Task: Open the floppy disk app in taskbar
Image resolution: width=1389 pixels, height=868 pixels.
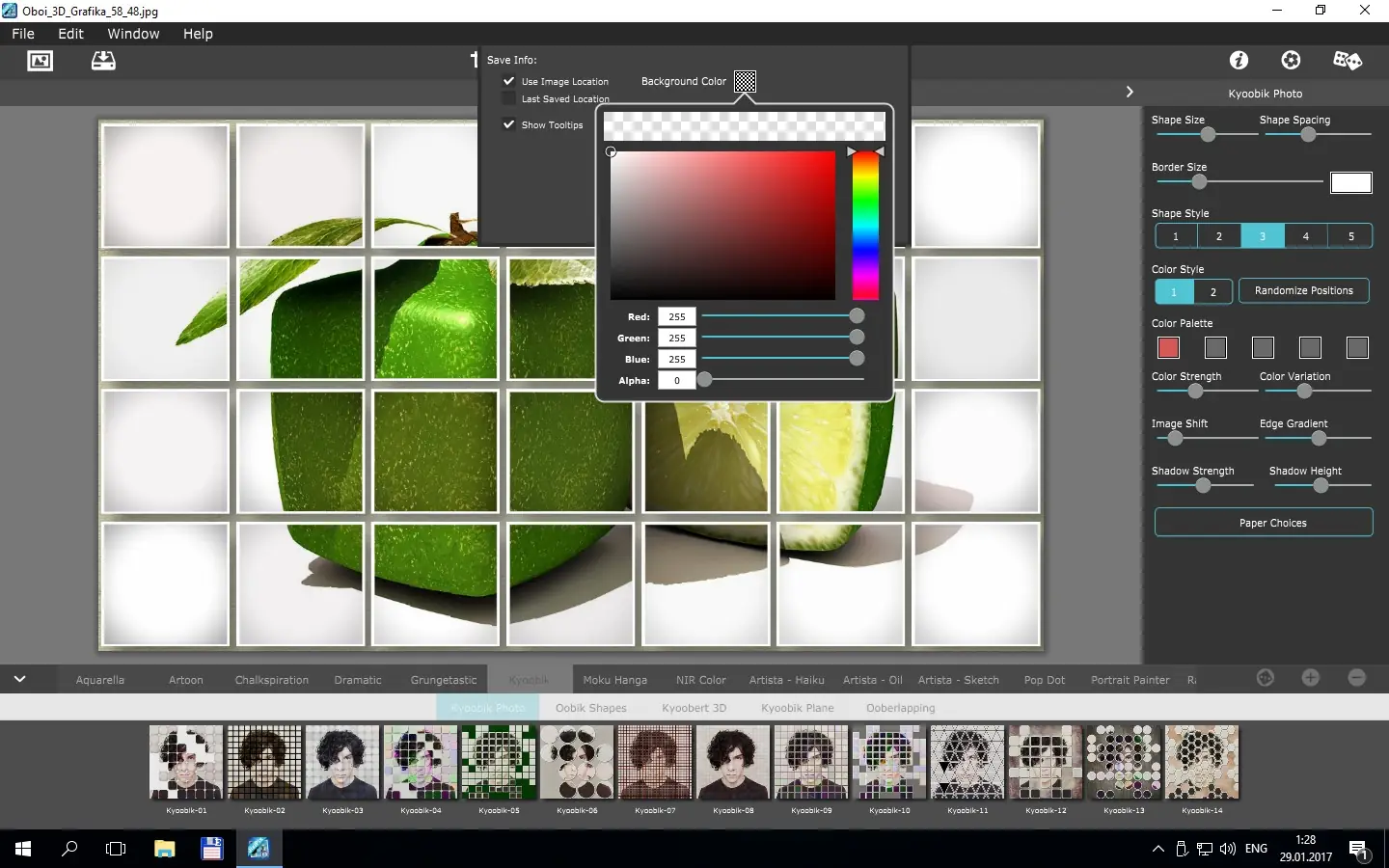Action: coord(211,849)
